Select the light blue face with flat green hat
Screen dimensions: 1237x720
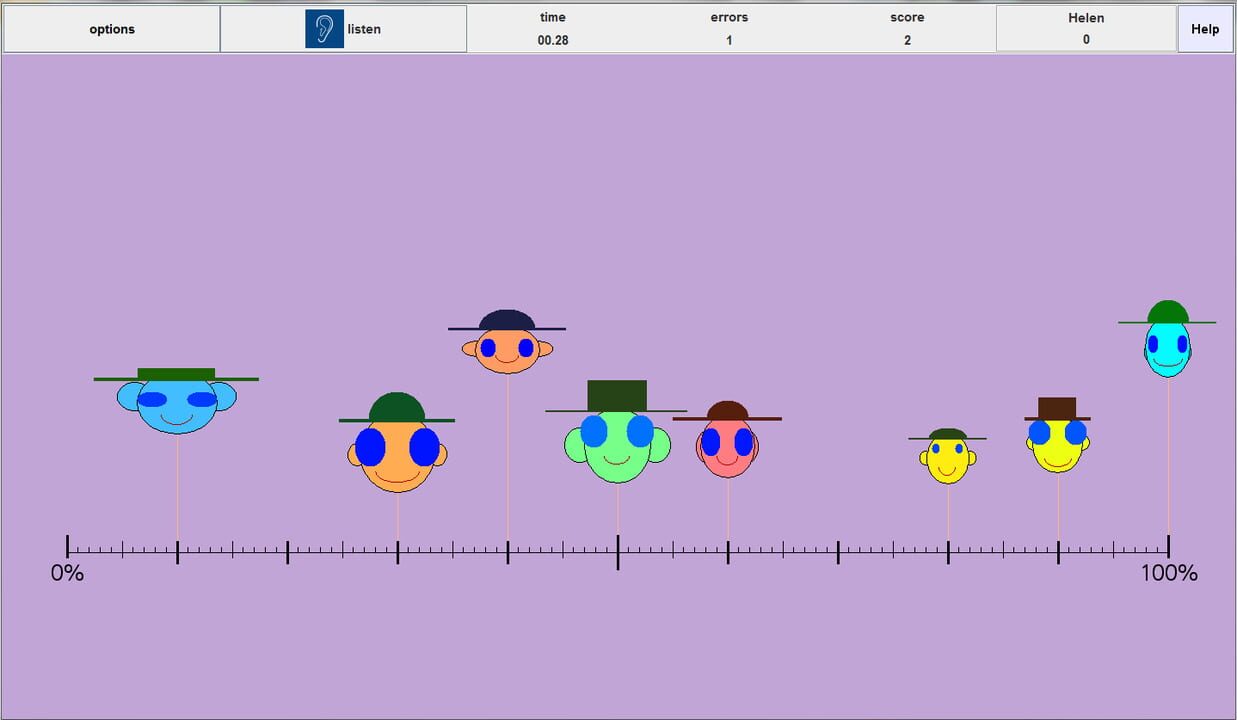(177, 402)
